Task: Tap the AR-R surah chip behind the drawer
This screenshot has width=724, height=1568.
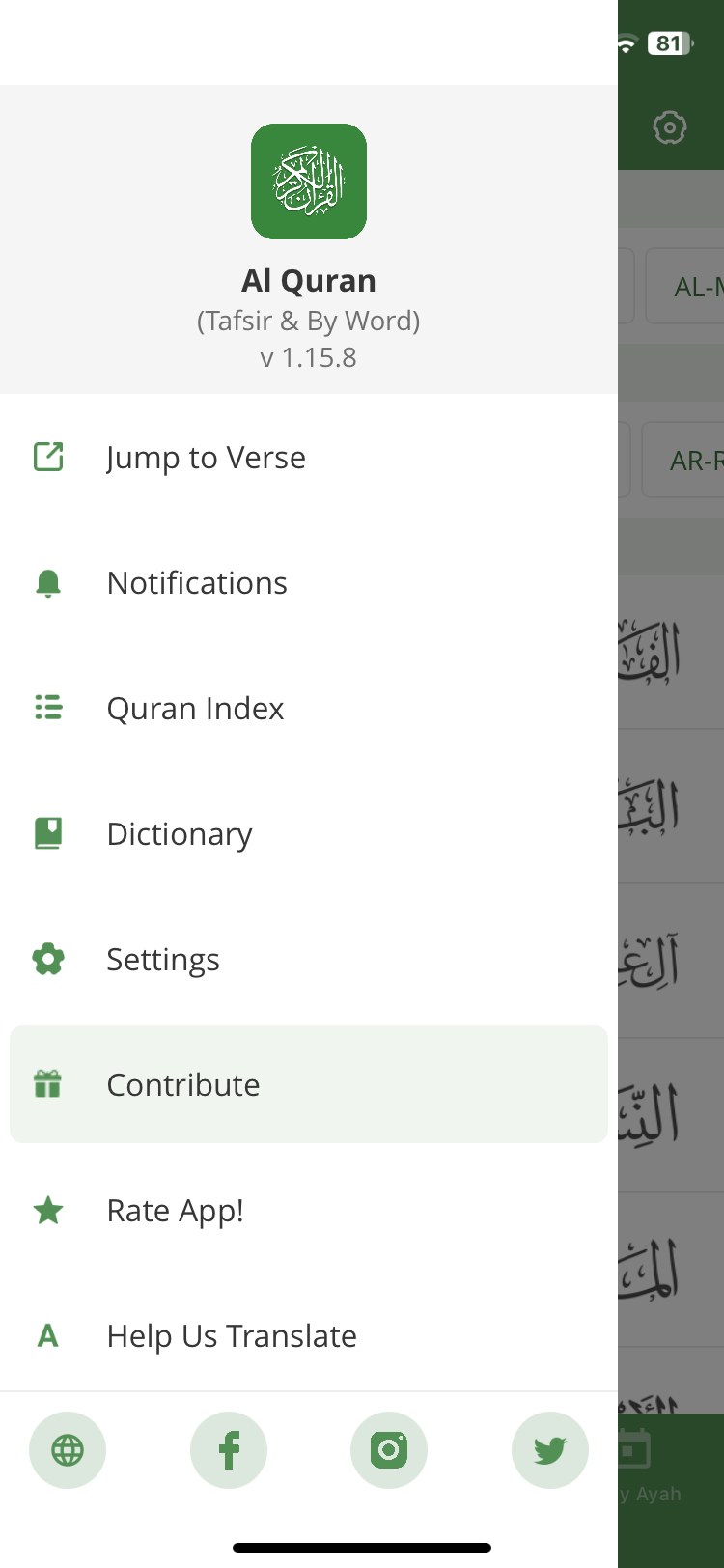Action: coord(683,460)
